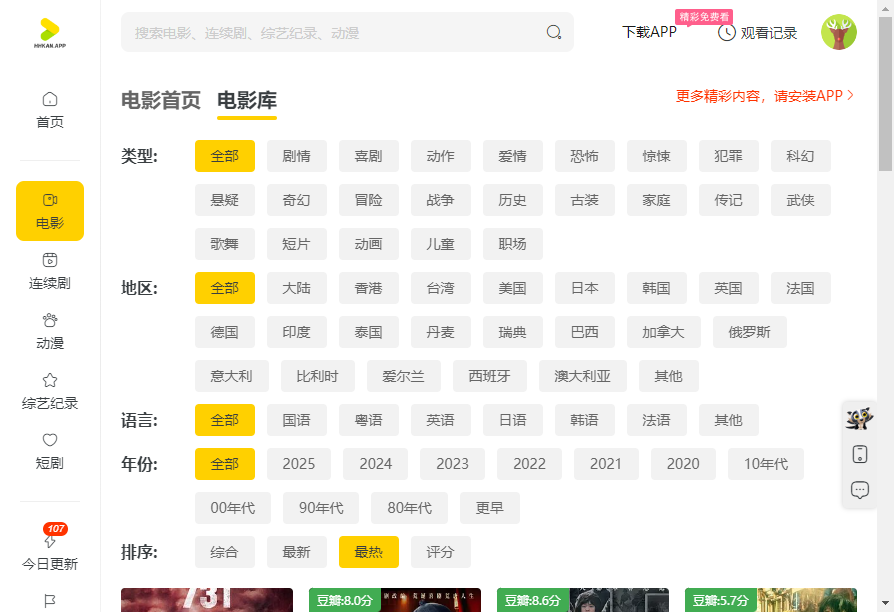Viewport: 894px width, 612px height.
Task: Select 剧情 genre filter
Action: tap(296, 156)
